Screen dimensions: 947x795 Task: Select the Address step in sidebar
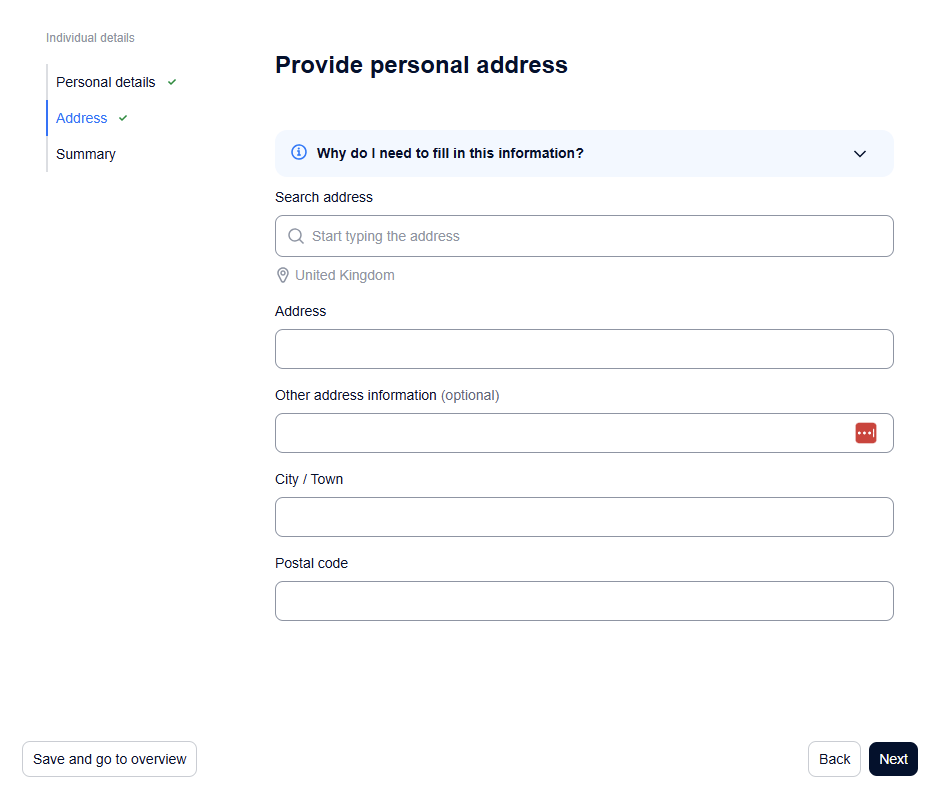pos(82,118)
